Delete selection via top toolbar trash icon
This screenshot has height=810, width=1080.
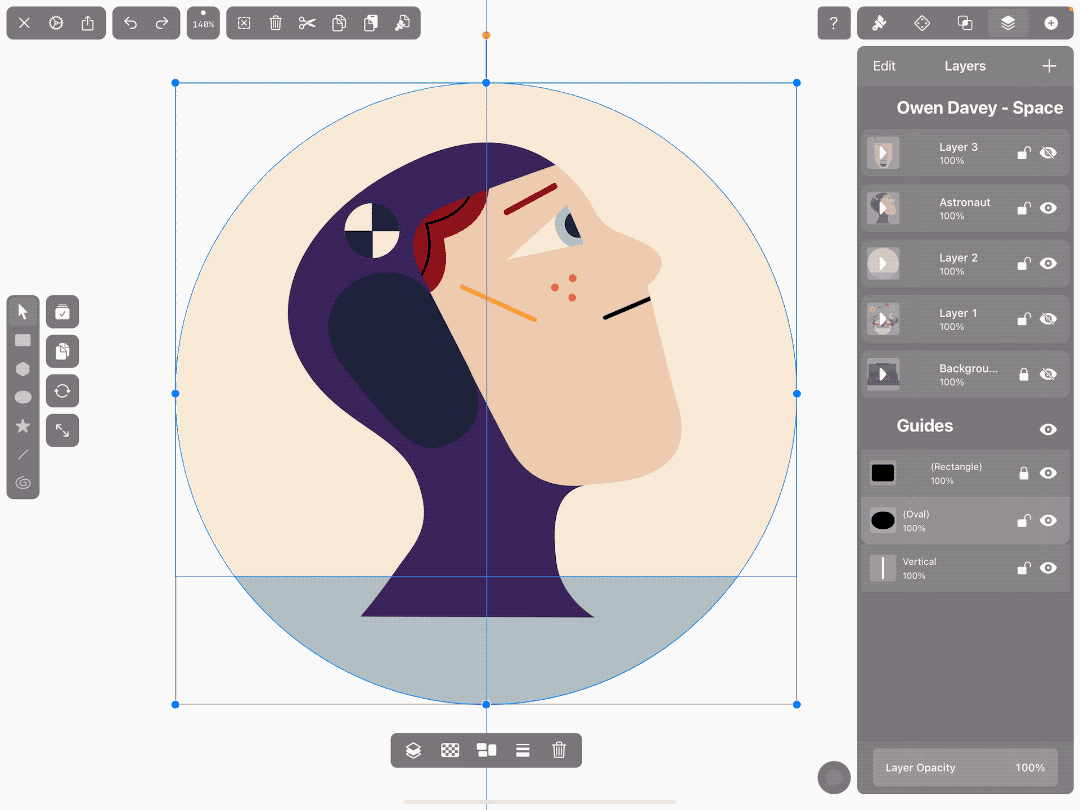(276, 23)
